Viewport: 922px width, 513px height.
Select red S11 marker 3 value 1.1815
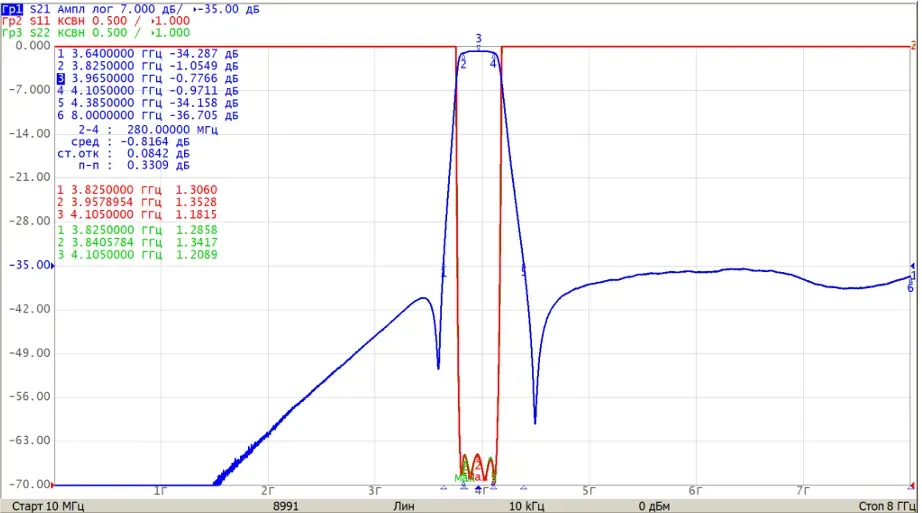tap(196, 215)
